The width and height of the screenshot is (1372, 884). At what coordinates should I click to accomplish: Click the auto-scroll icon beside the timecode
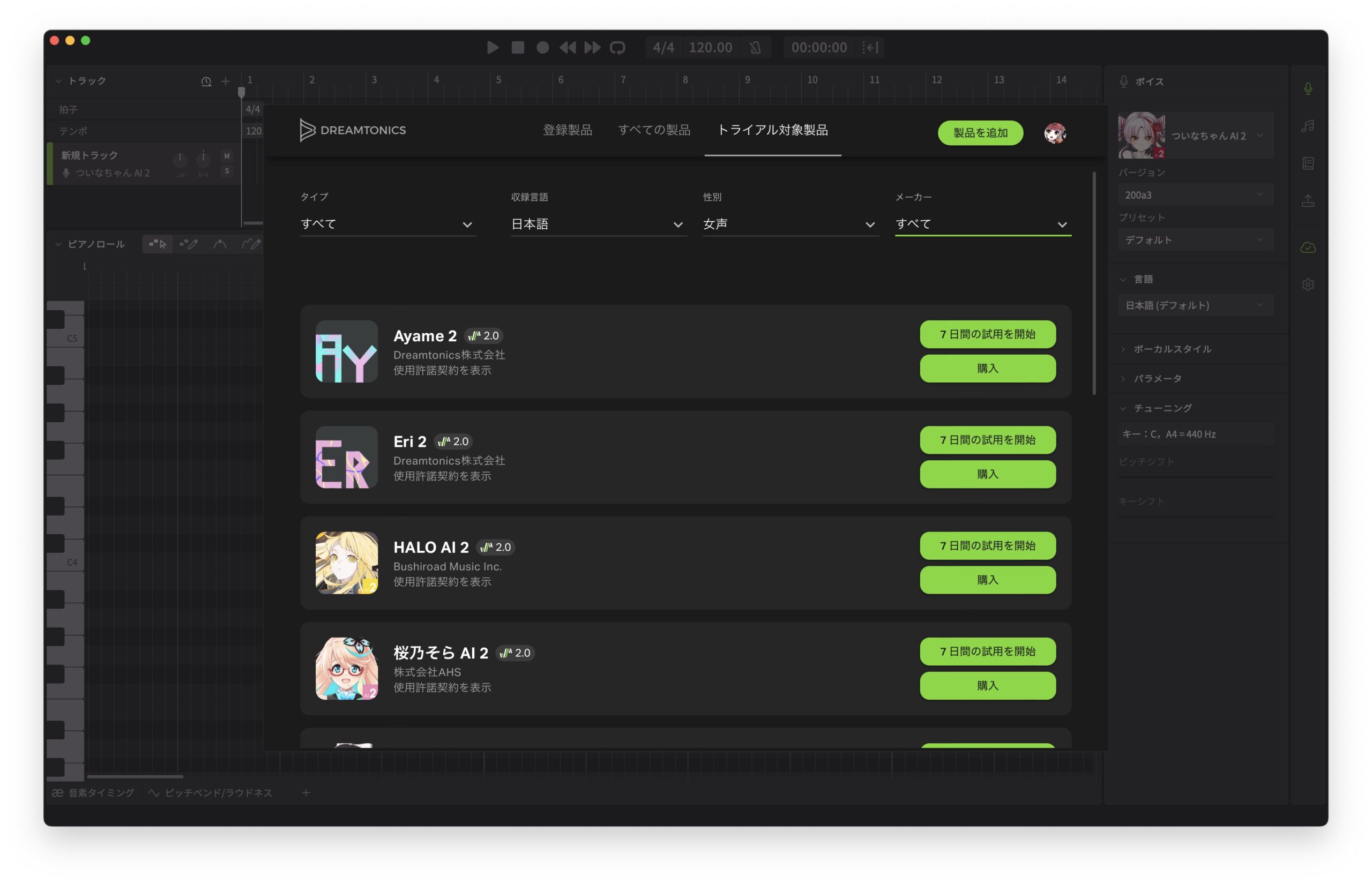click(x=870, y=47)
